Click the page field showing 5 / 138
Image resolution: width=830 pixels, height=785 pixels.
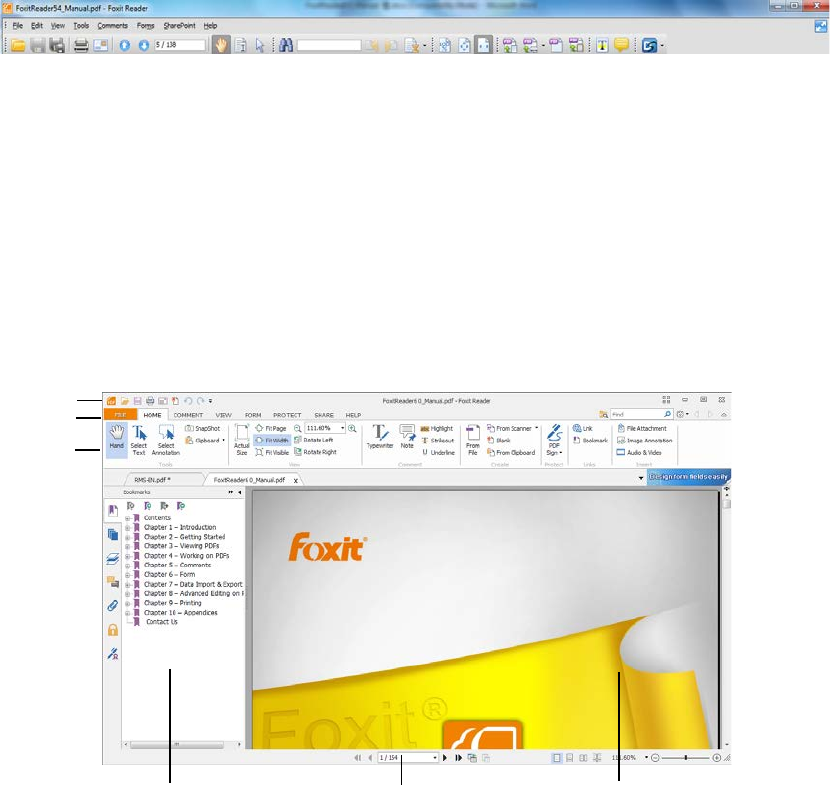[x=179, y=45]
